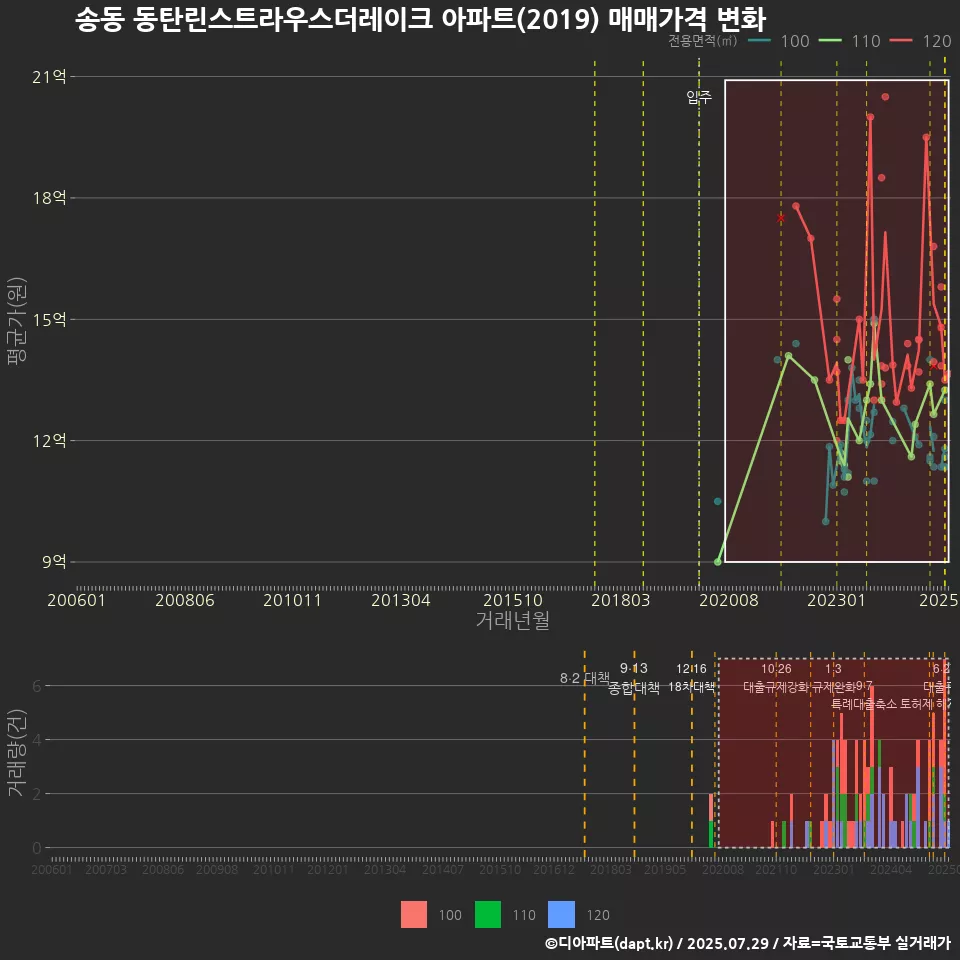Click the isolated teal point left of white box

tap(718, 501)
